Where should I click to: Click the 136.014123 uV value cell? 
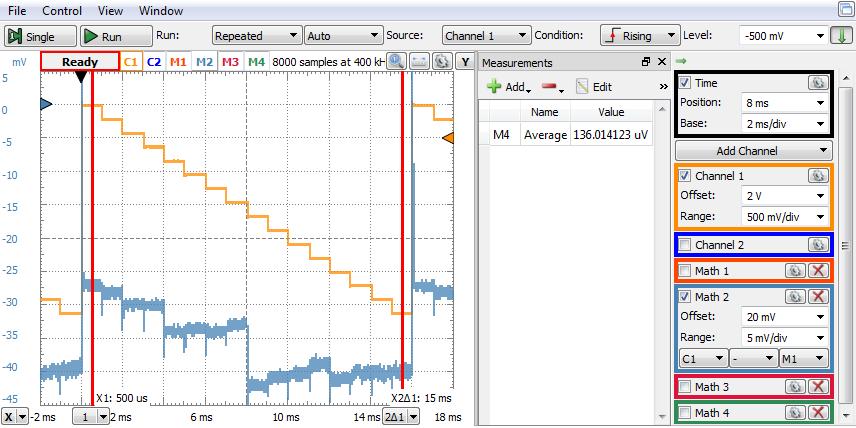pos(611,135)
